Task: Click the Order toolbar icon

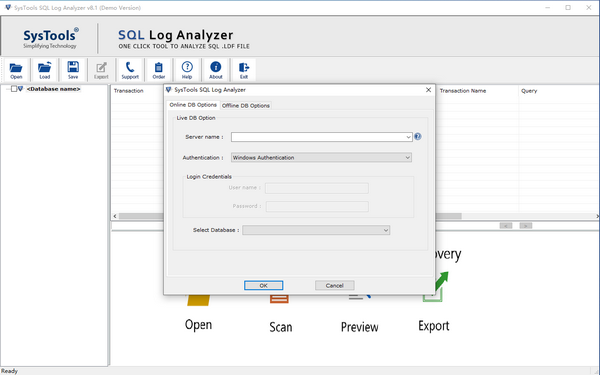Action: tap(158, 70)
